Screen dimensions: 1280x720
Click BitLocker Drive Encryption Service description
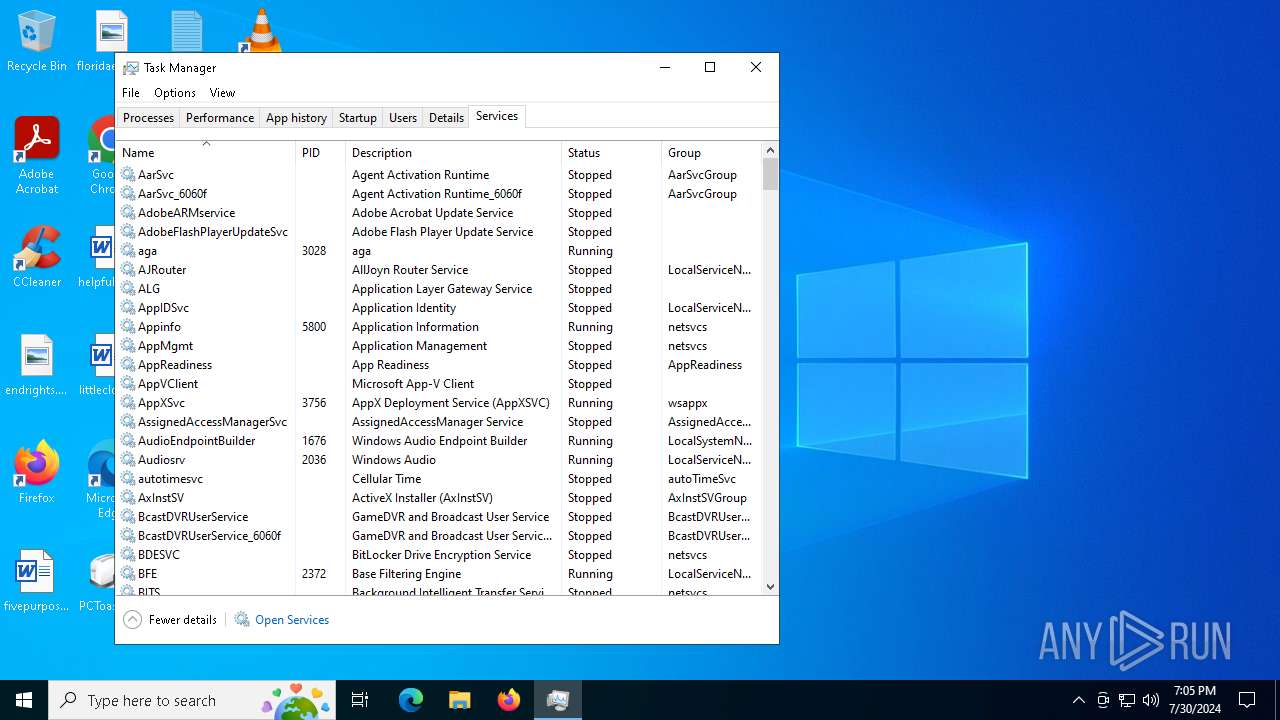(x=441, y=555)
